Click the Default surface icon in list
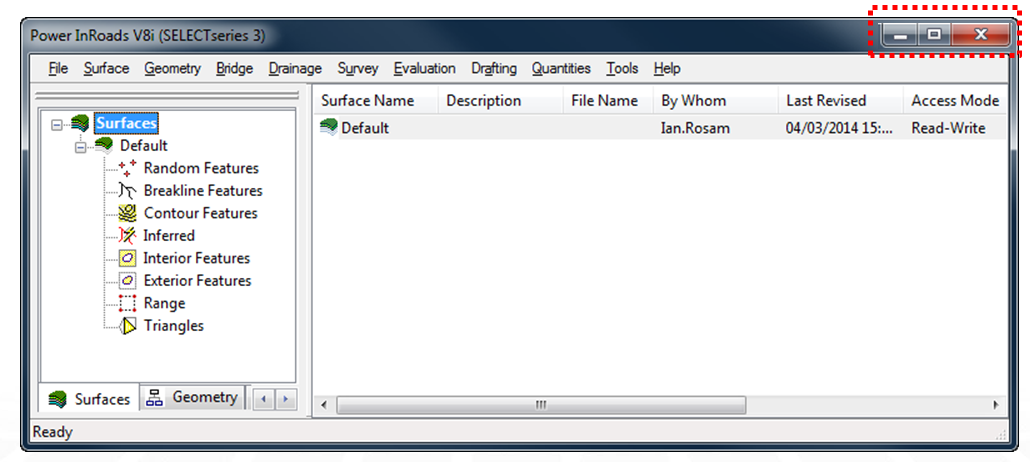 [329, 127]
